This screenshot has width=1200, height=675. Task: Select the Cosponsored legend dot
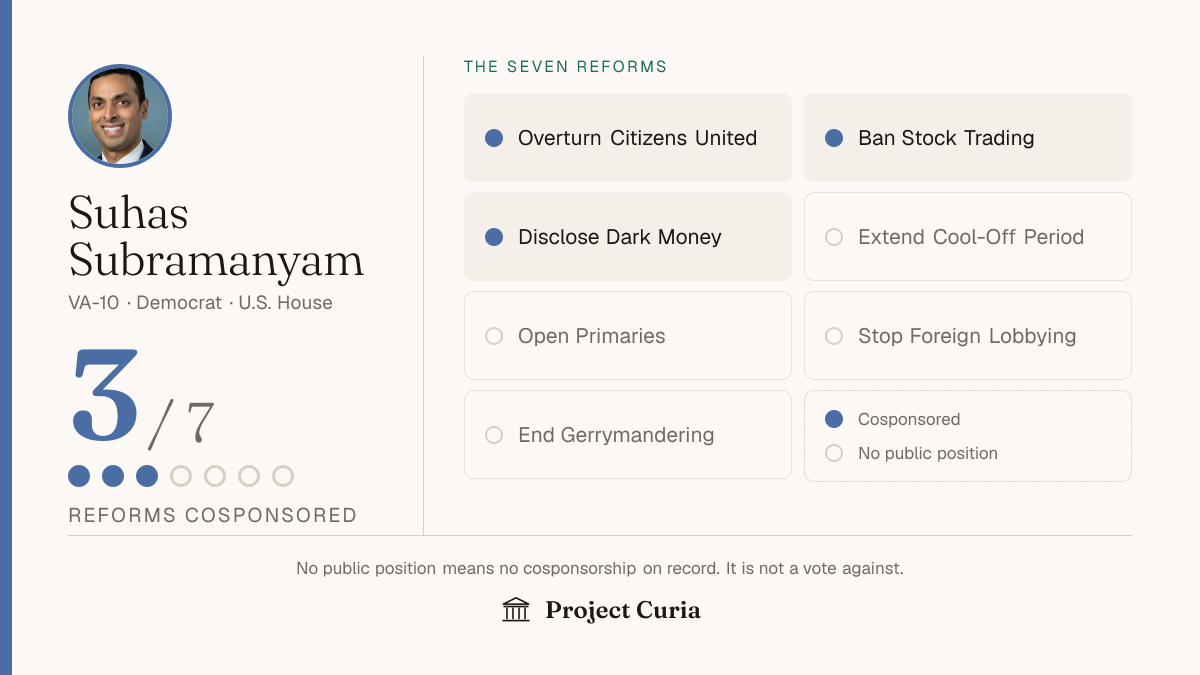(834, 419)
